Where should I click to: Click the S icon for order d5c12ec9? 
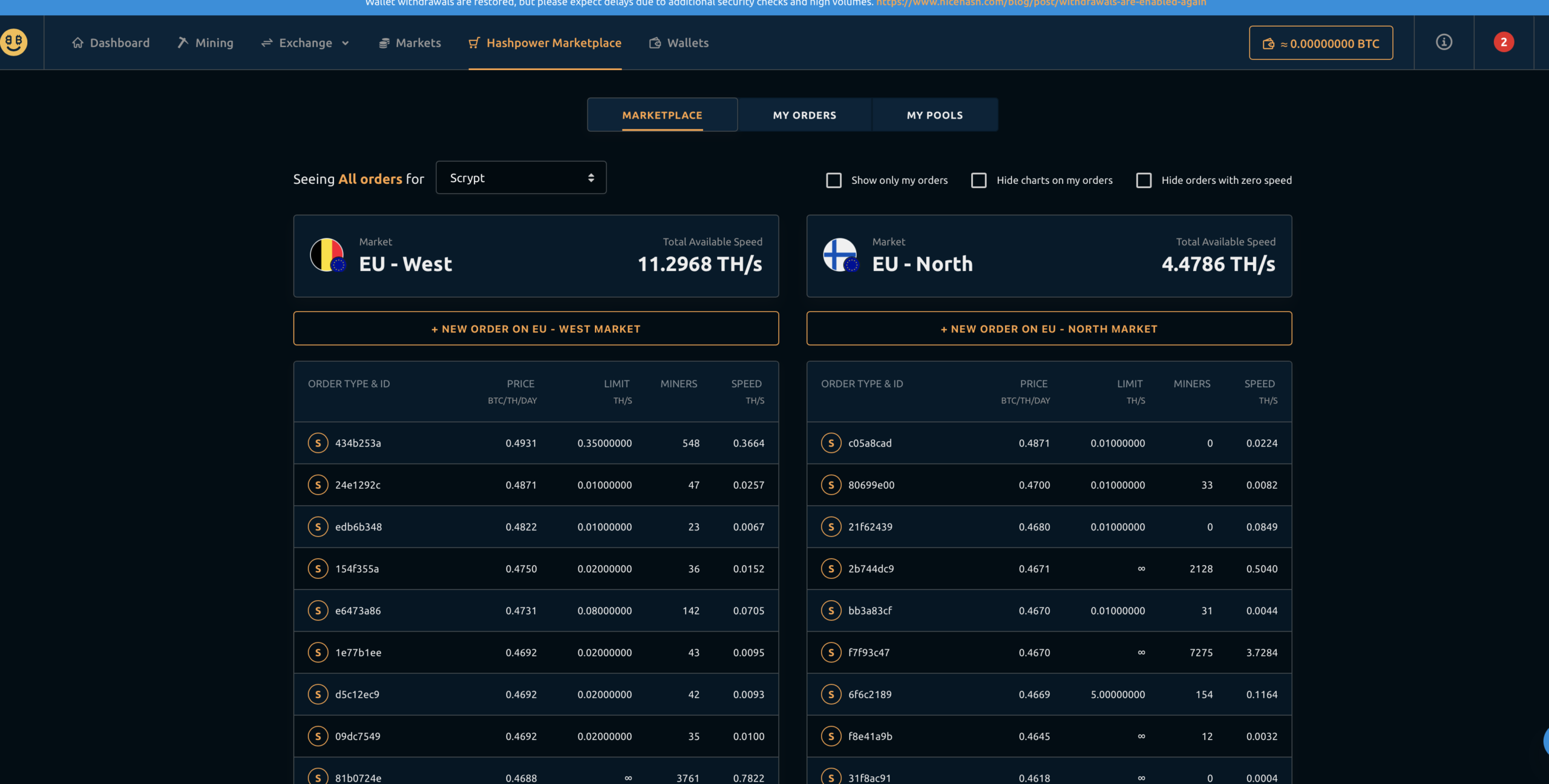click(x=318, y=694)
